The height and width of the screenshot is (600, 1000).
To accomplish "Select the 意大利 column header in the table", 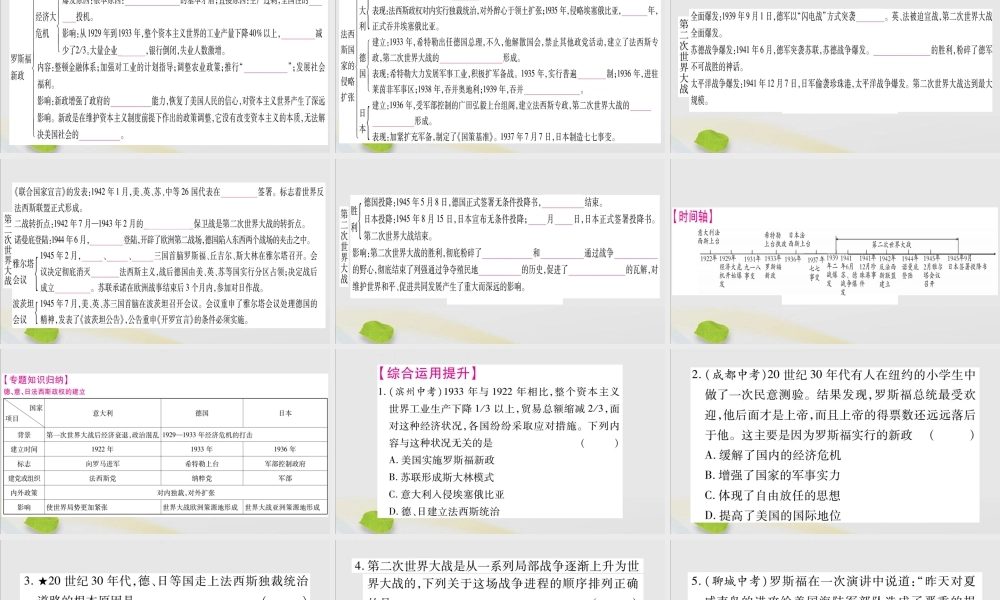I will pos(102,413).
